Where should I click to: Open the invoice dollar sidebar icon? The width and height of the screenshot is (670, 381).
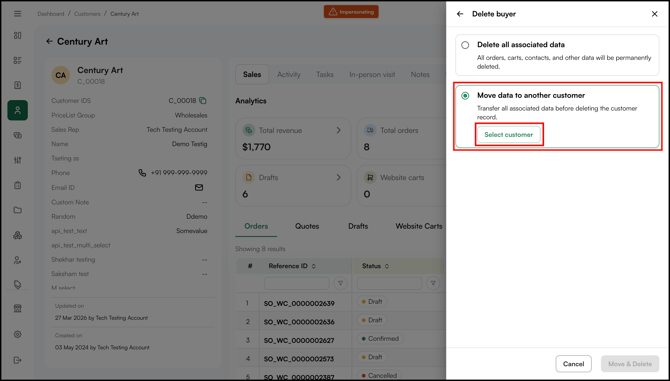click(18, 85)
